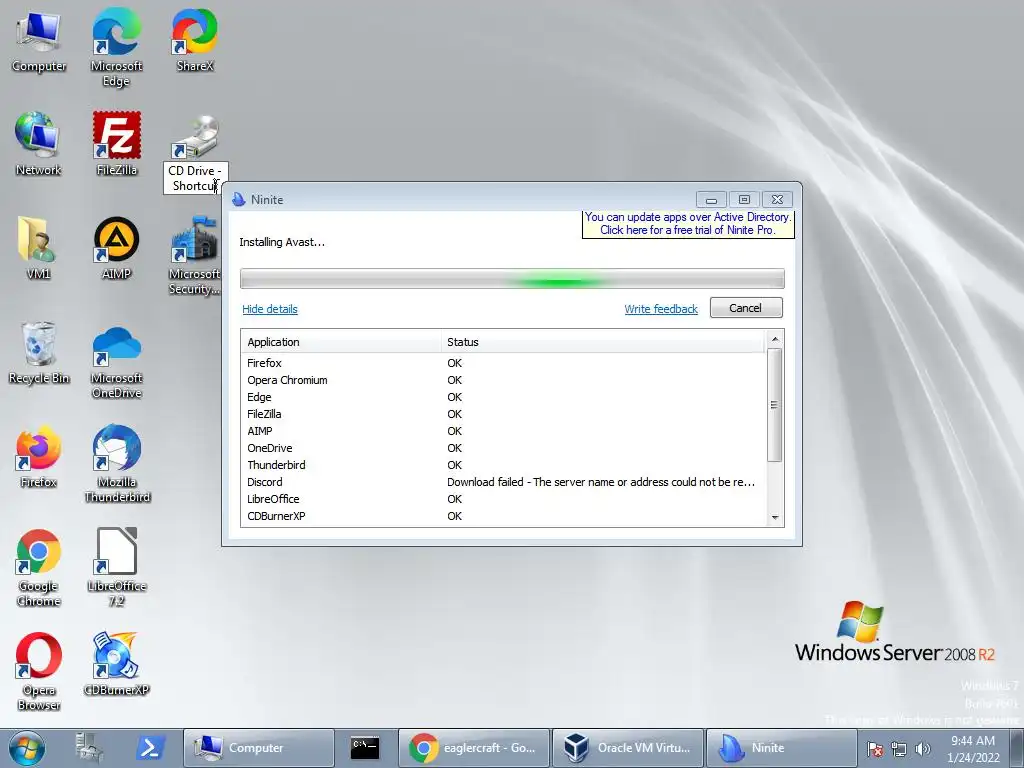Select the OneDrive row in the list
The width and height of the screenshot is (1024, 768).
coord(503,448)
